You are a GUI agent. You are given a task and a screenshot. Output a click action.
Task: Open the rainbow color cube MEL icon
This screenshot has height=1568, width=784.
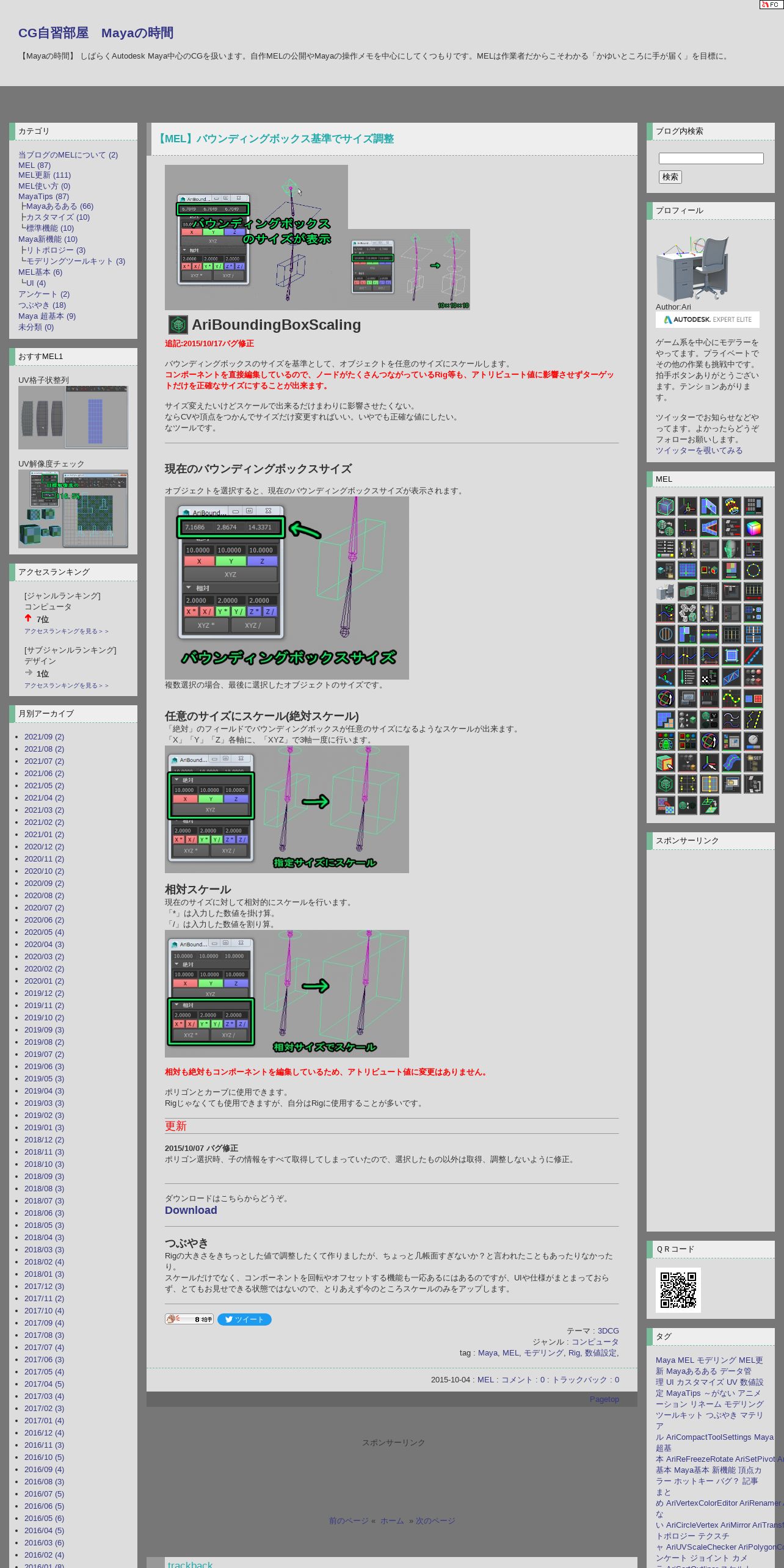point(753,528)
